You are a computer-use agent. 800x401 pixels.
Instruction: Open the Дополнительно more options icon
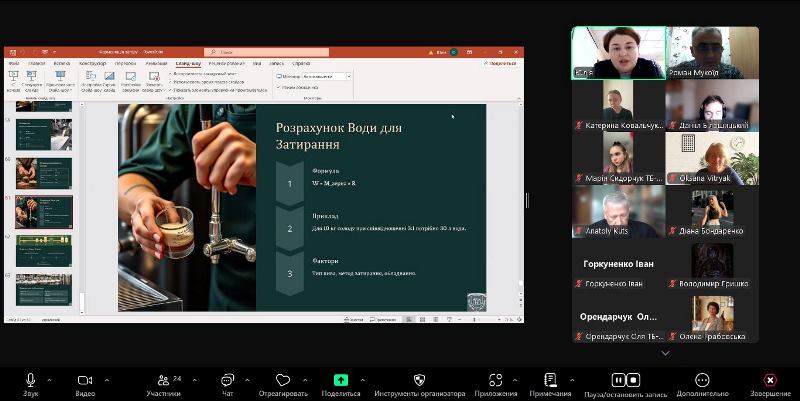pyautogui.click(x=702, y=380)
